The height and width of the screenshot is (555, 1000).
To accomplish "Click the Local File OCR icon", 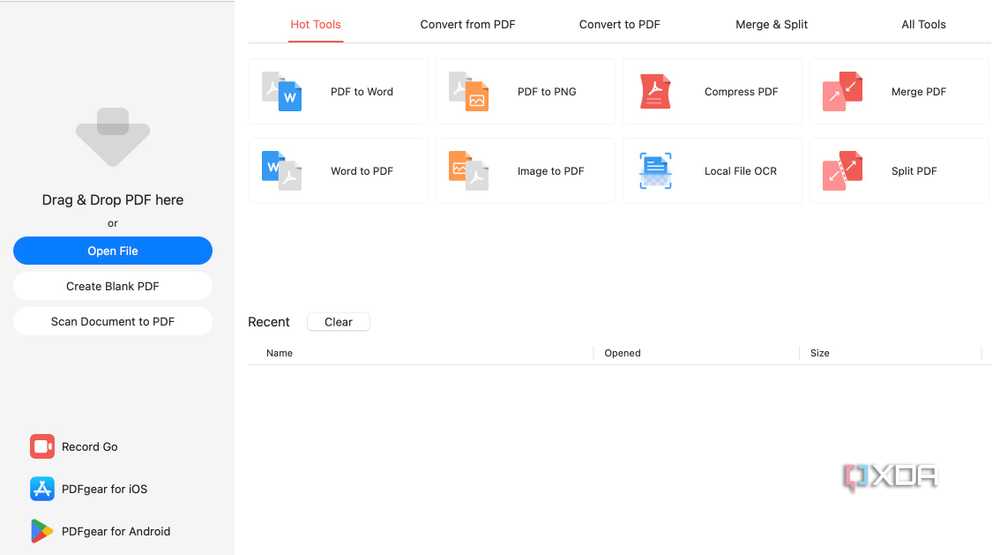I will (655, 171).
